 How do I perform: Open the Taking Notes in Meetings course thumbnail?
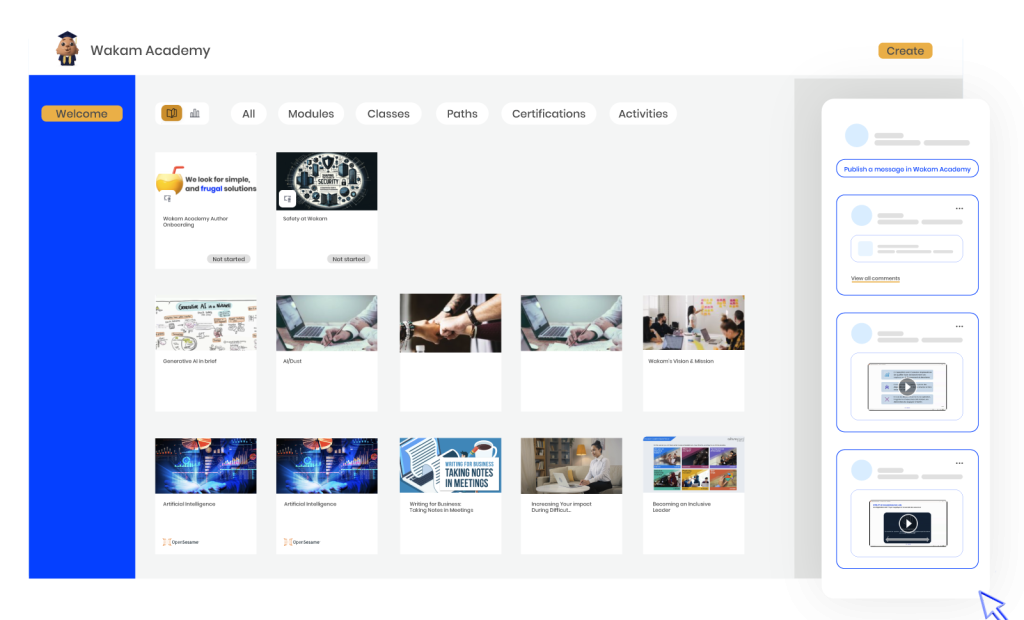[450, 466]
